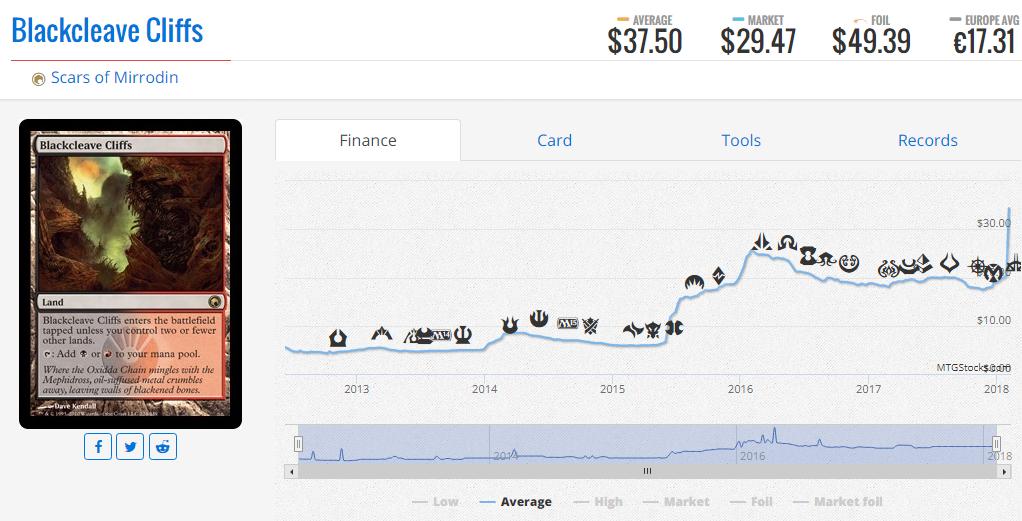Share the card on Reddit
Viewport: 1022px width, 521px height.
[x=163, y=447]
